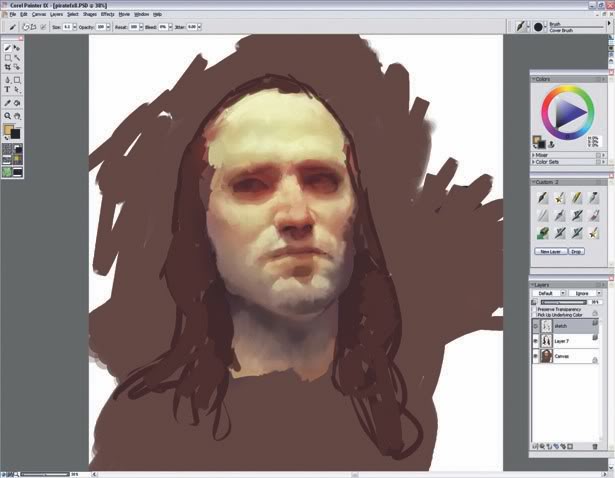Click the black additional color swatch in toolbox
Image resolution: width=615 pixels, height=478 pixels.
(x=16, y=134)
